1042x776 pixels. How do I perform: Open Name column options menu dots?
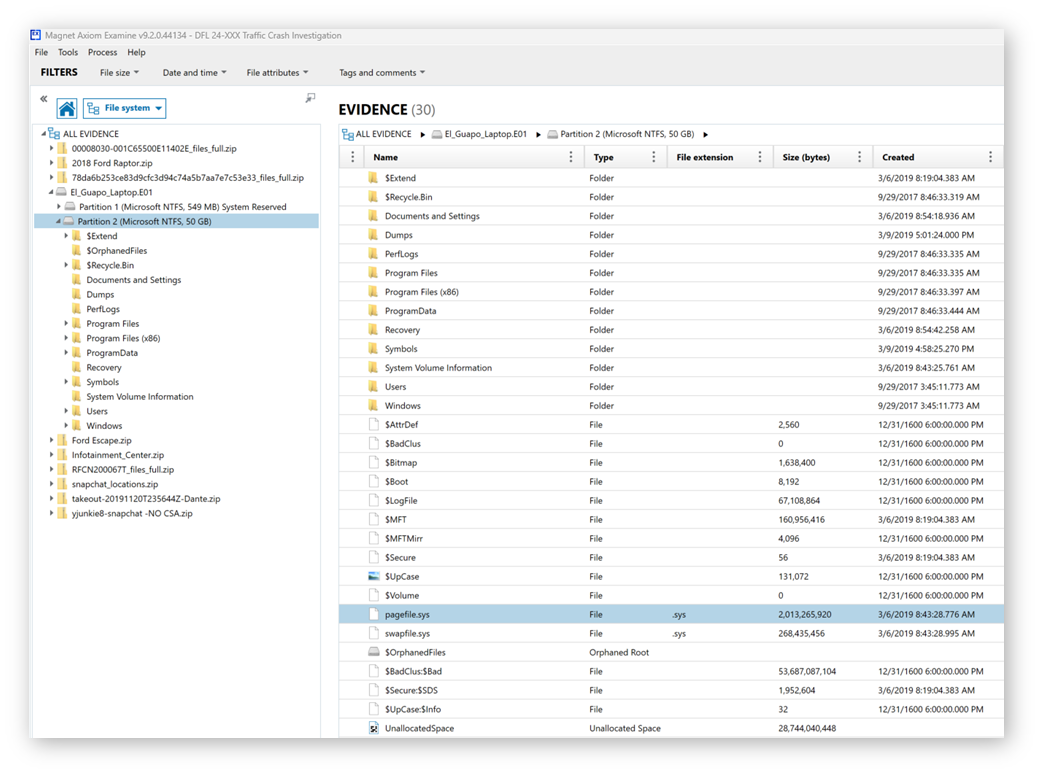[571, 157]
